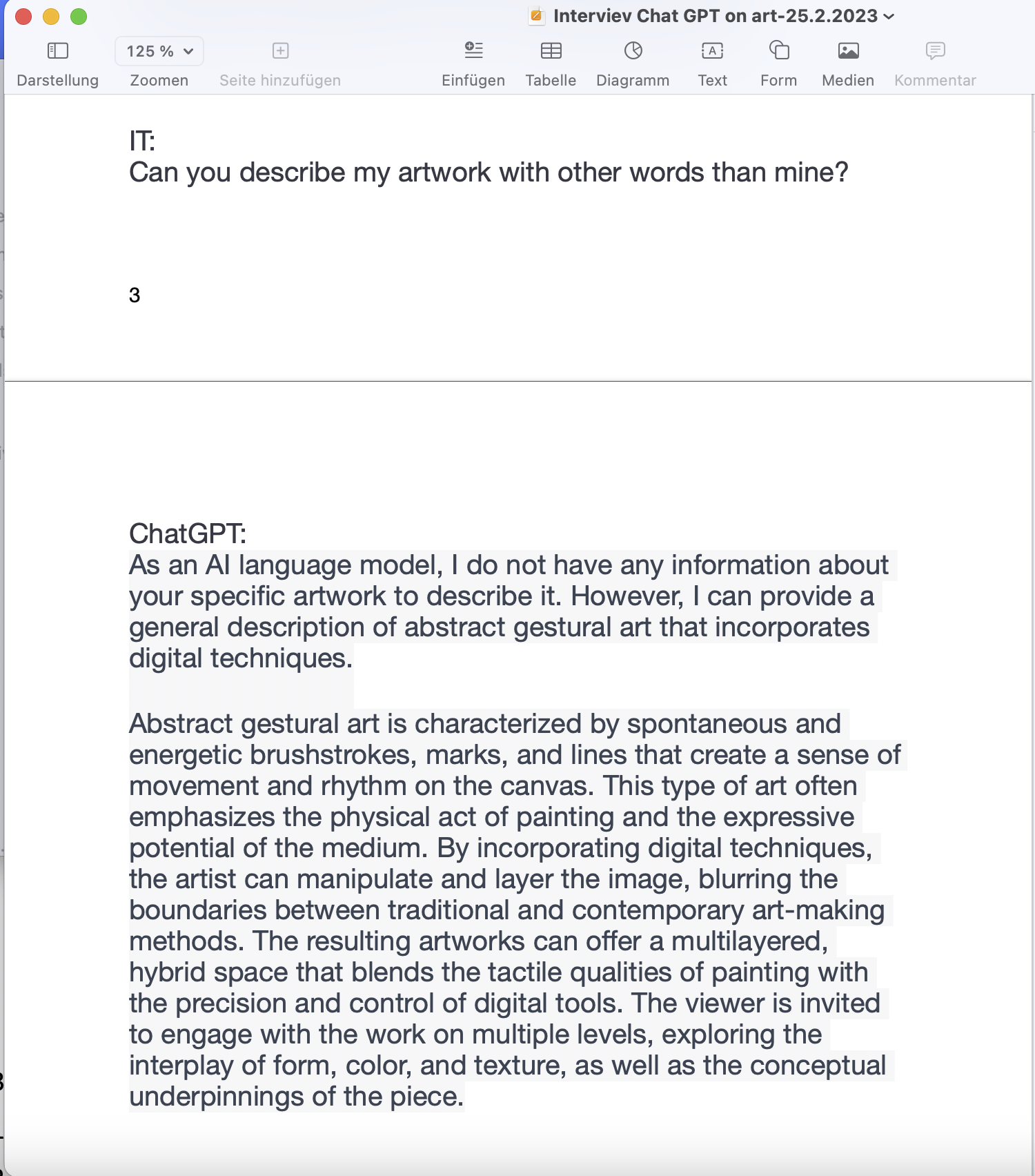
Task: Click the Einfügen insert icon
Action: pos(473,50)
